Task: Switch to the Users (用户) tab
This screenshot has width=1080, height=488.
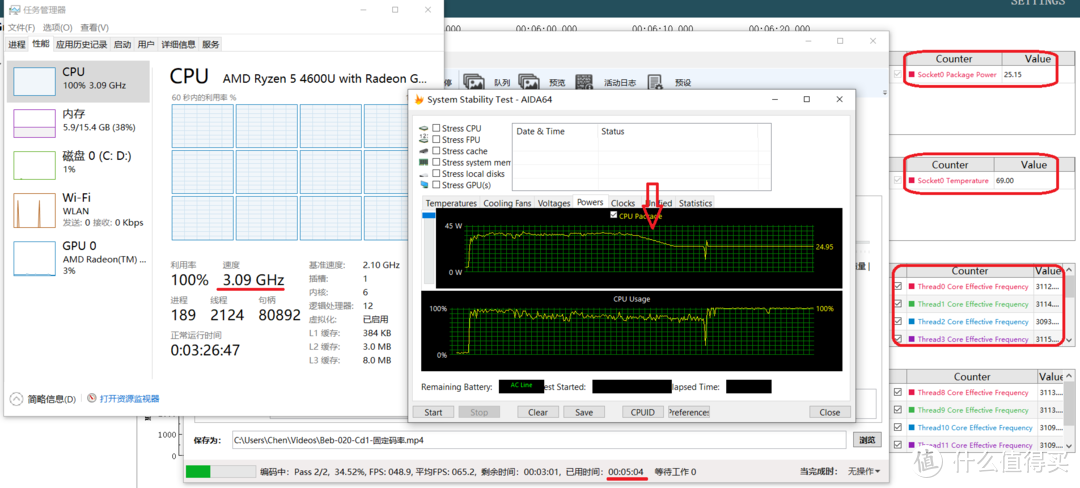Action: (x=146, y=44)
